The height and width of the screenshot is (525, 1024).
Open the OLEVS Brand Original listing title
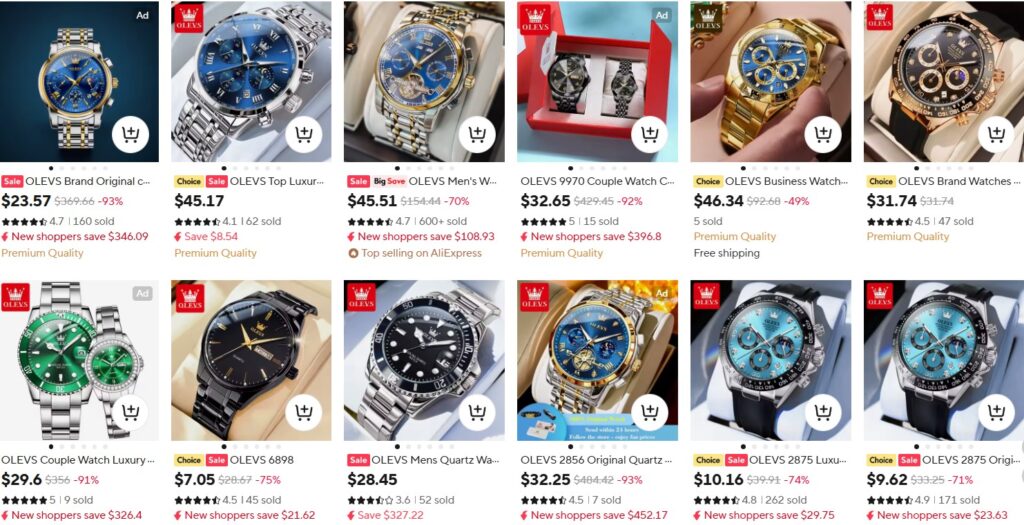[88, 182]
